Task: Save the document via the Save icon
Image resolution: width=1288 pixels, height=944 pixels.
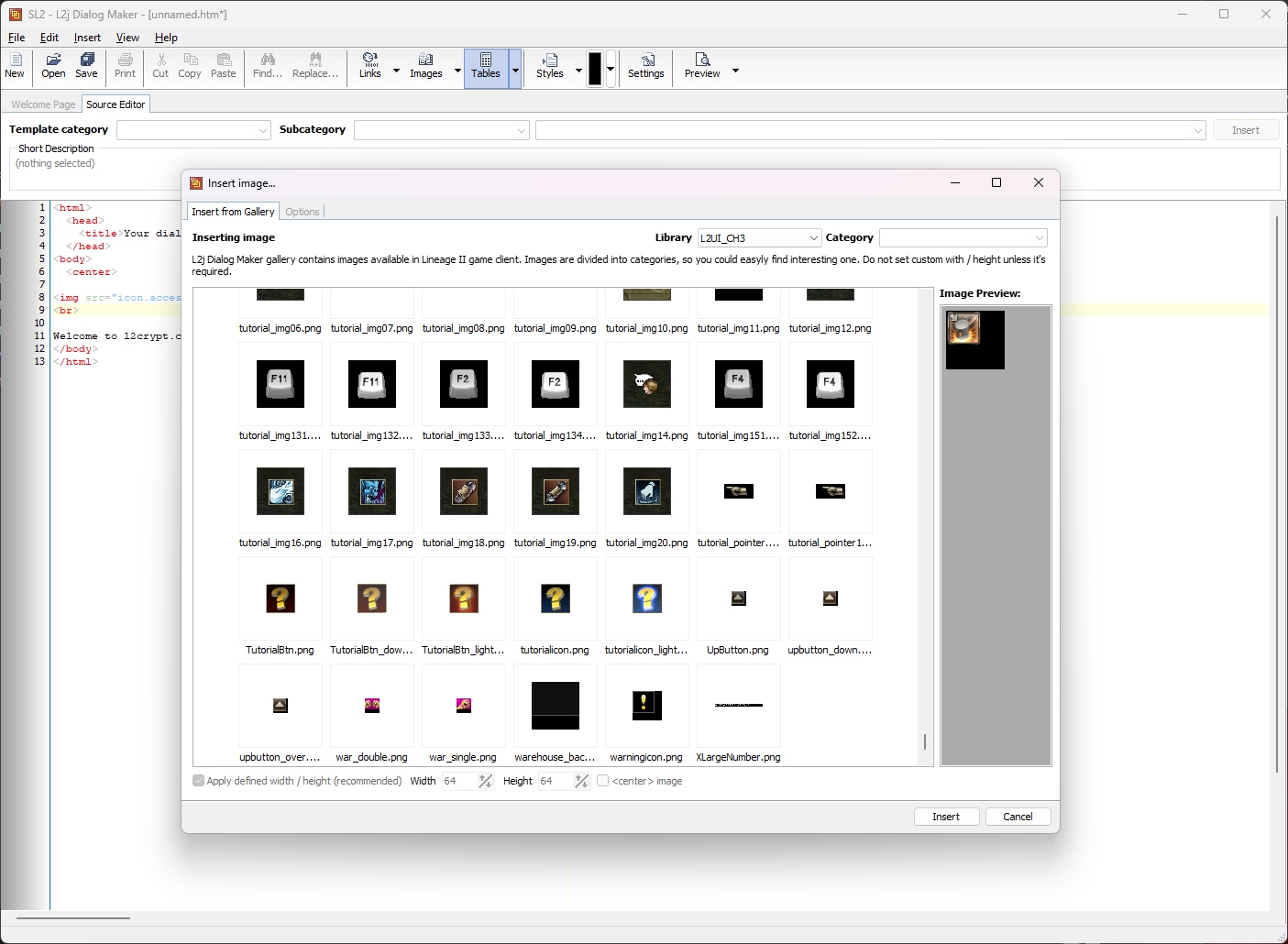Action: (x=86, y=67)
